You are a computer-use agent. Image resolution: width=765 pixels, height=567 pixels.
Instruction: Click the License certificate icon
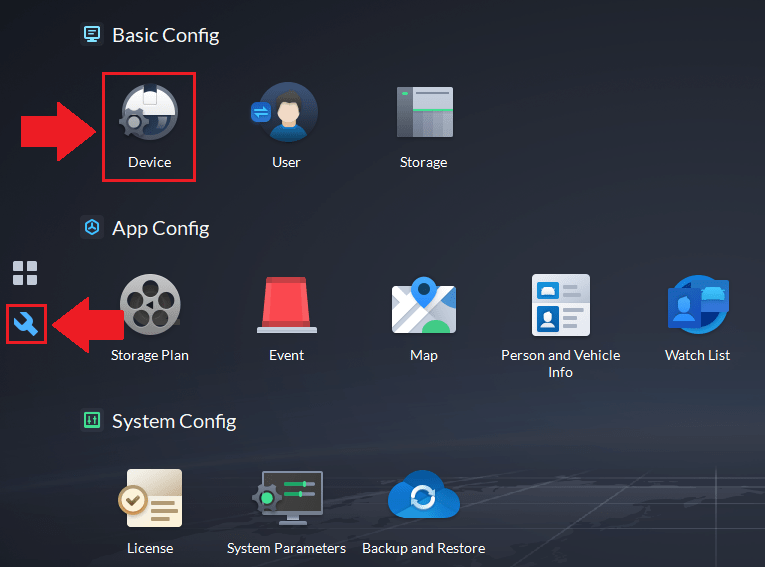(x=150, y=497)
